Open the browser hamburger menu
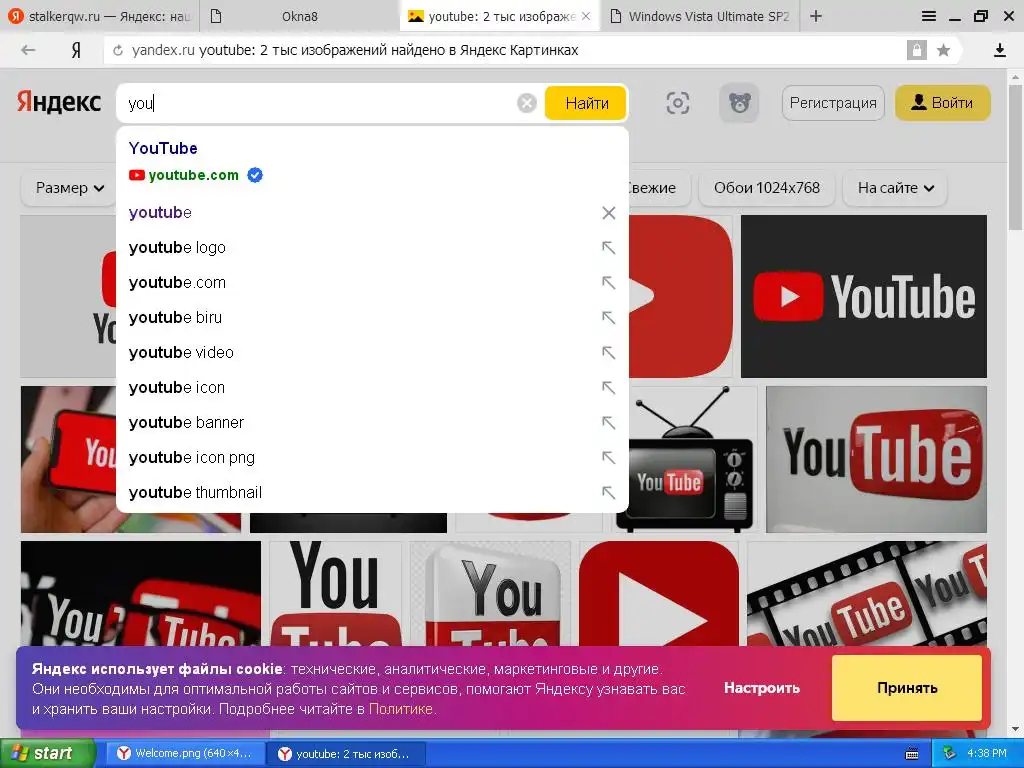The height and width of the screenshot is (768, 1024). click(x=929, y=16)
